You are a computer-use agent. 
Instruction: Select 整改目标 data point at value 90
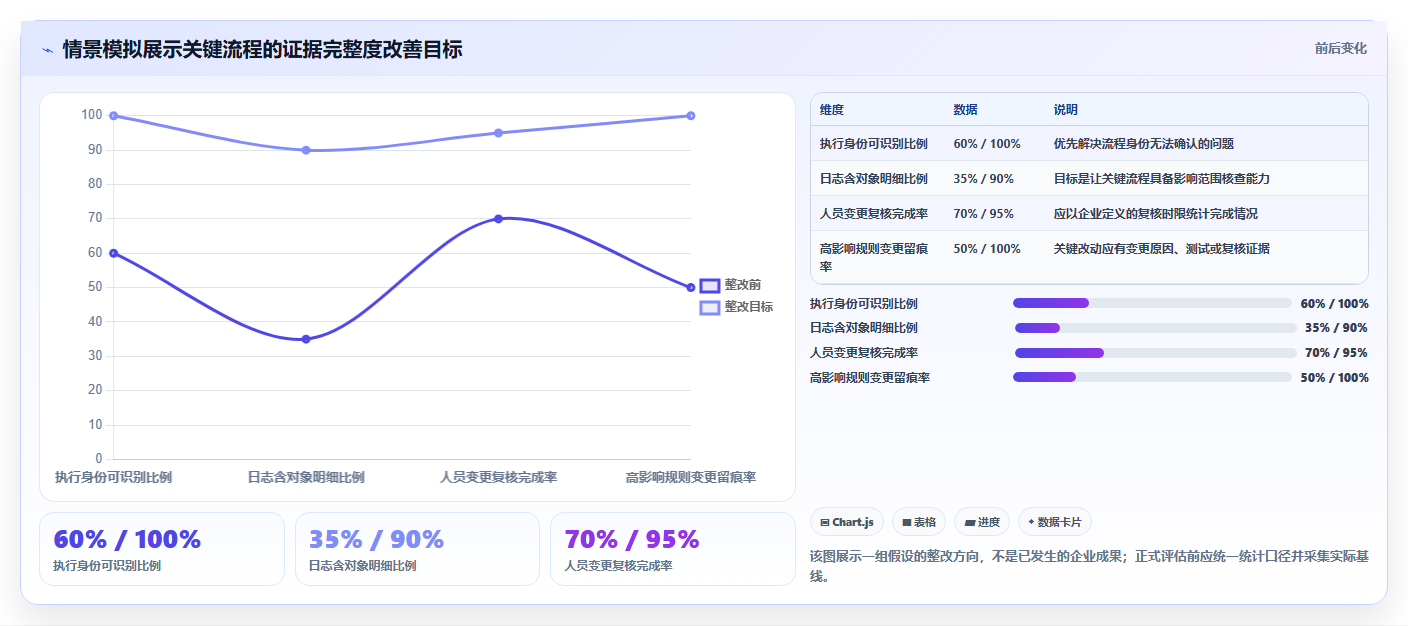306,150
